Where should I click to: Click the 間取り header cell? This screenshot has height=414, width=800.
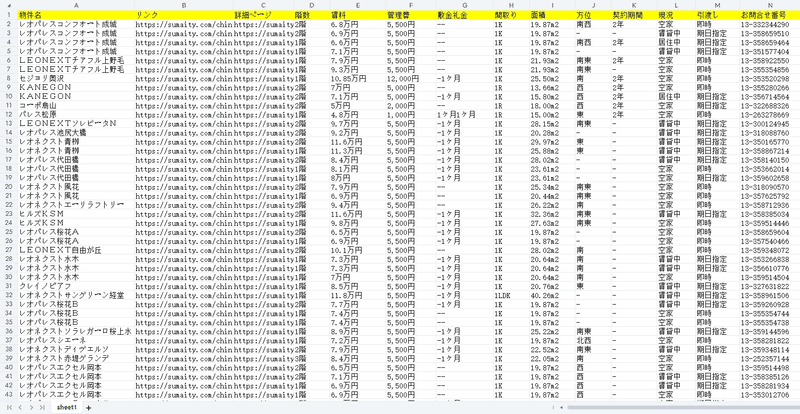point(511,15)
